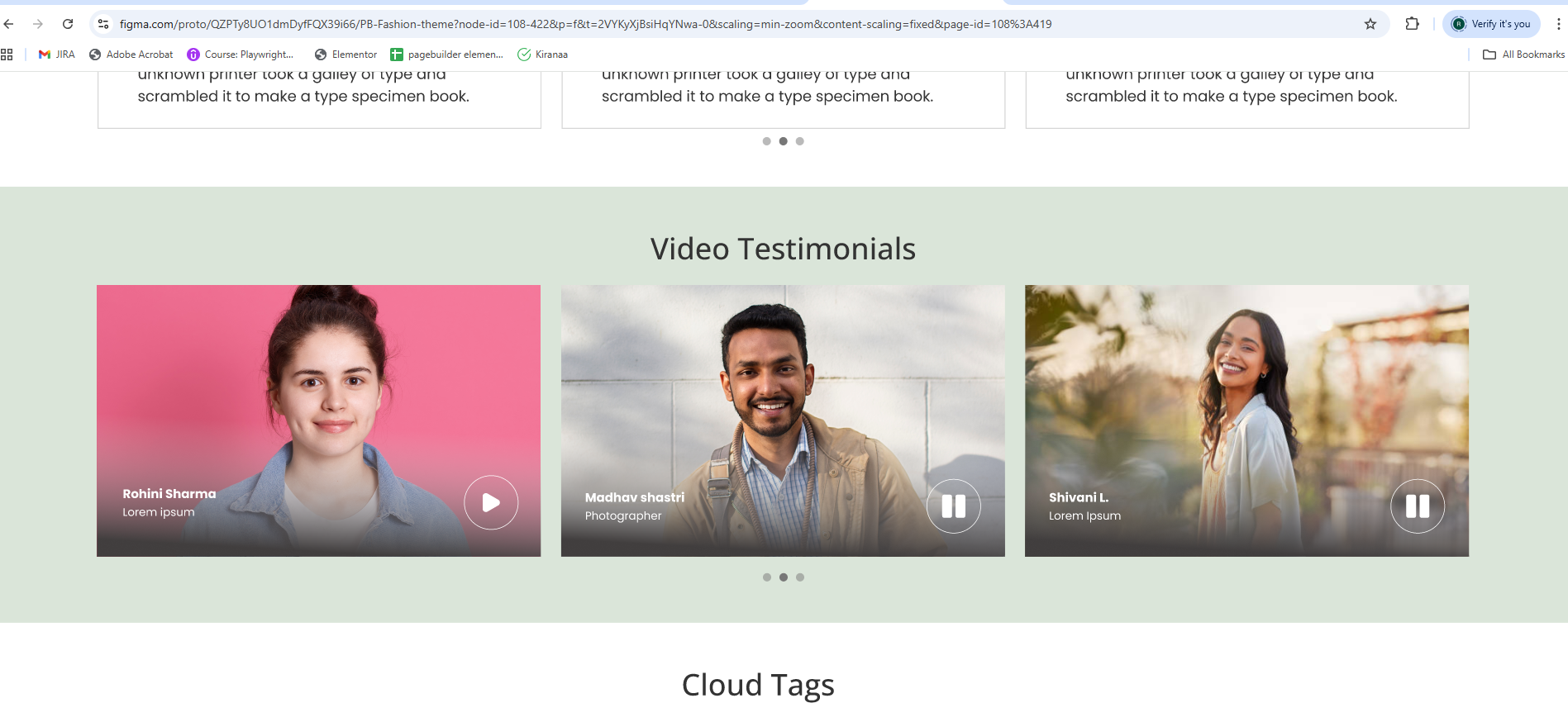The height and width of the screenshot is (722, 1568).
Task: Reload the Figma prototype page
Action: pyautogui.click(x=68, y=24)
